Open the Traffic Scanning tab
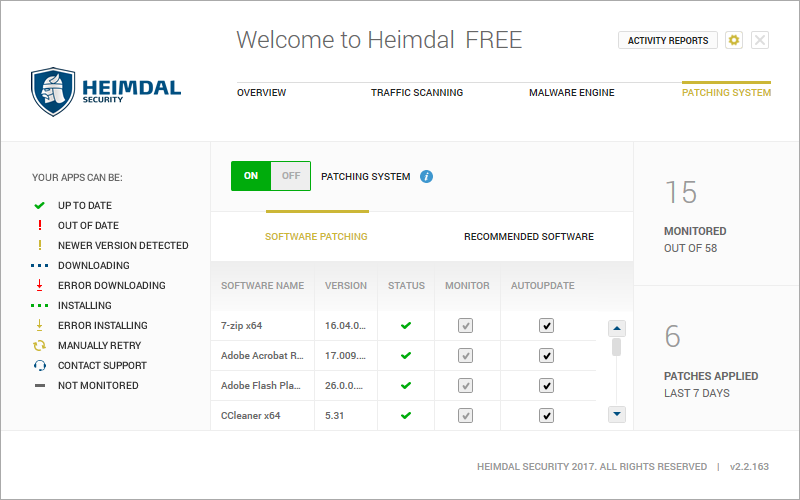Image resolution: width=800 pixels, height=500 pixels. (x=417, y=93)
